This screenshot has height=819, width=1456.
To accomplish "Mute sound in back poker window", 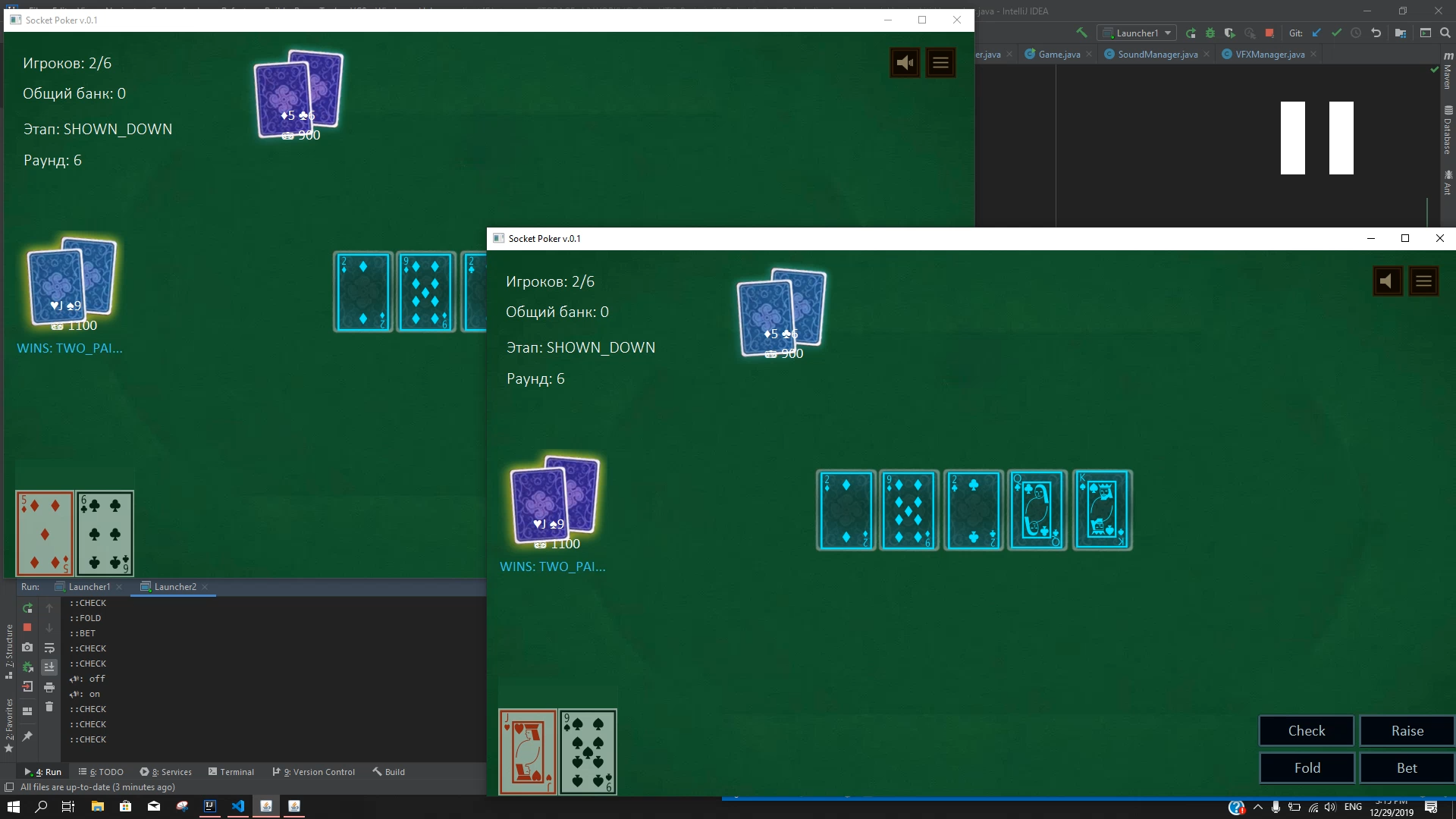I will click(x=904, y=63).
